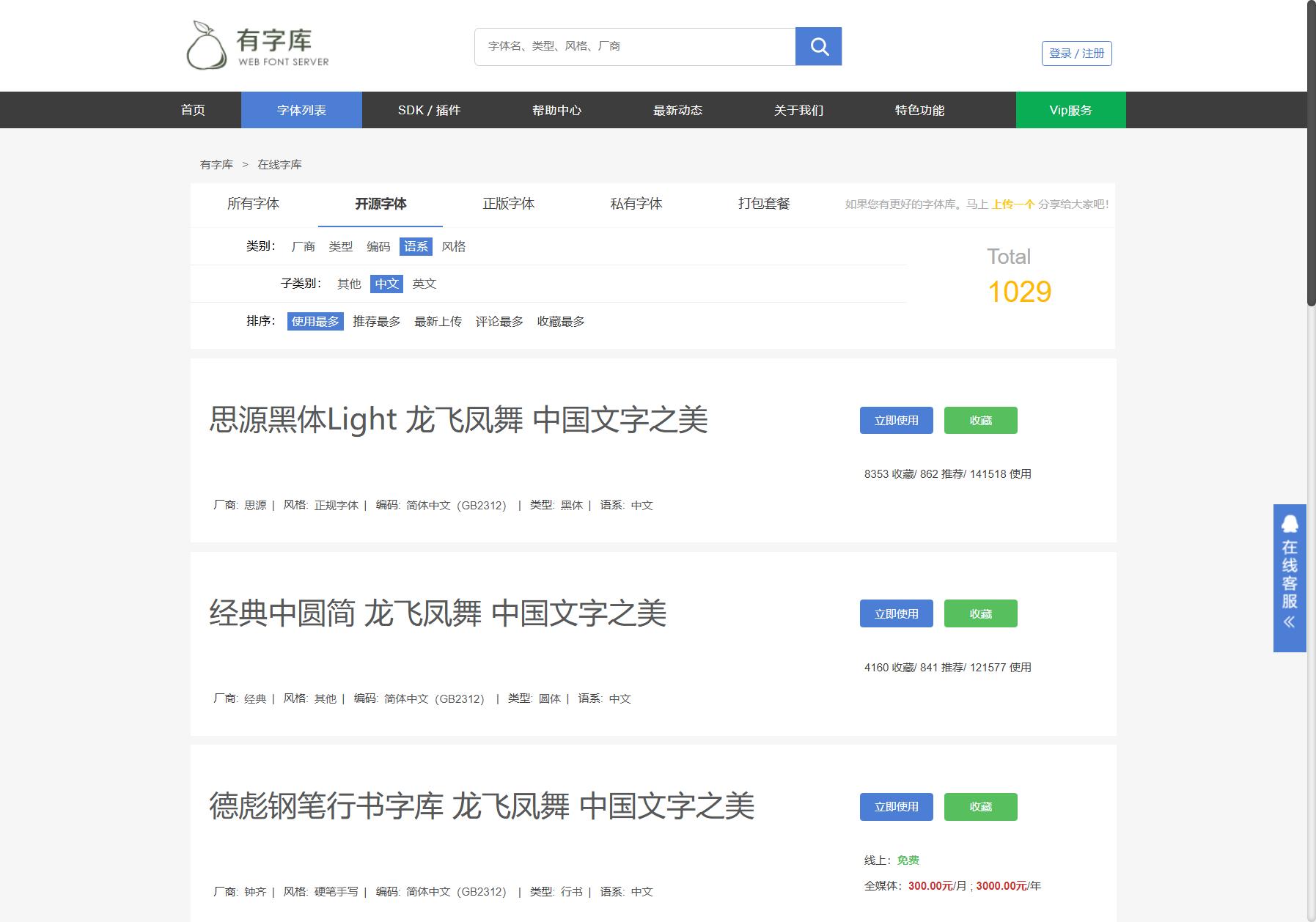Sort by 推荐最多
This screenshot has height=922, width=1316.
pyautogui.click(x=377, y=321)
